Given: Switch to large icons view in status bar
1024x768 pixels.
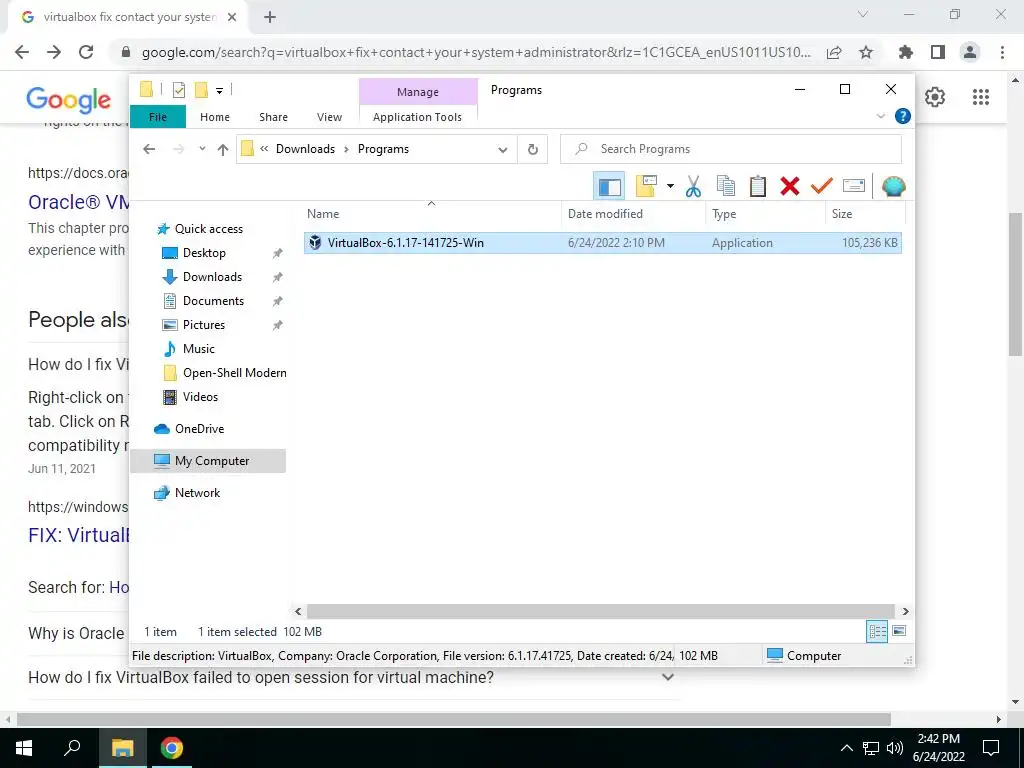Looking at the screenshot, I should point(899,632).
